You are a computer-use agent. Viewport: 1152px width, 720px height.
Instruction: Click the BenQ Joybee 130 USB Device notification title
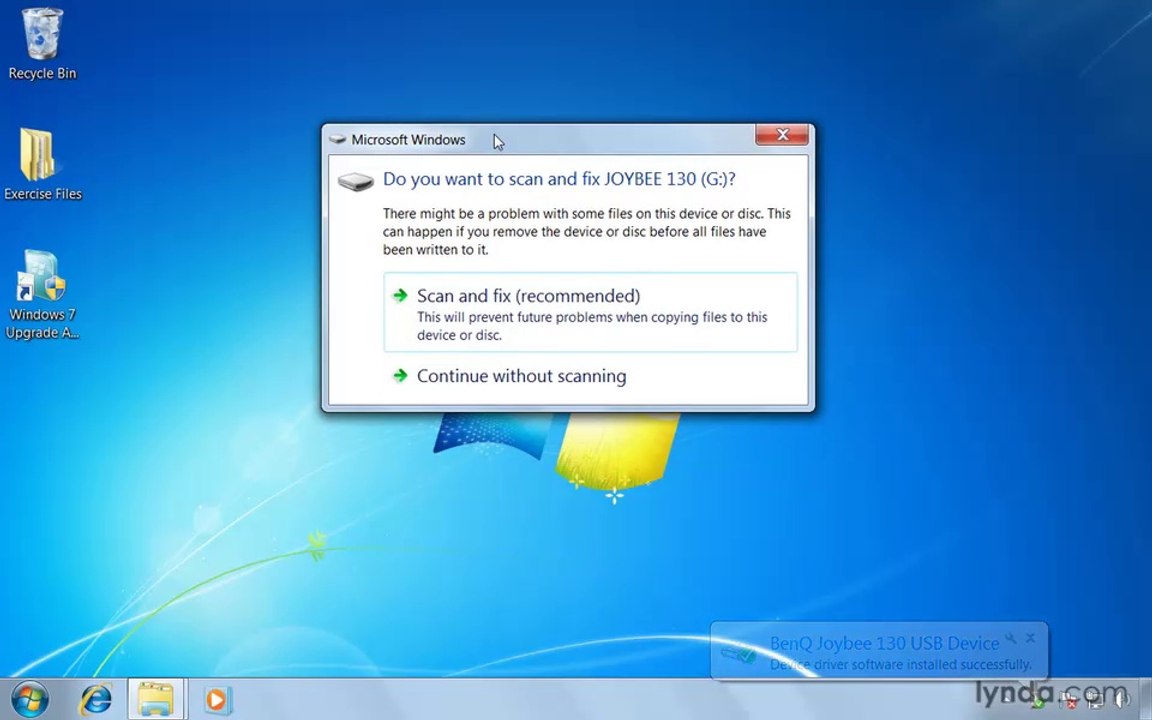(885, 644)
